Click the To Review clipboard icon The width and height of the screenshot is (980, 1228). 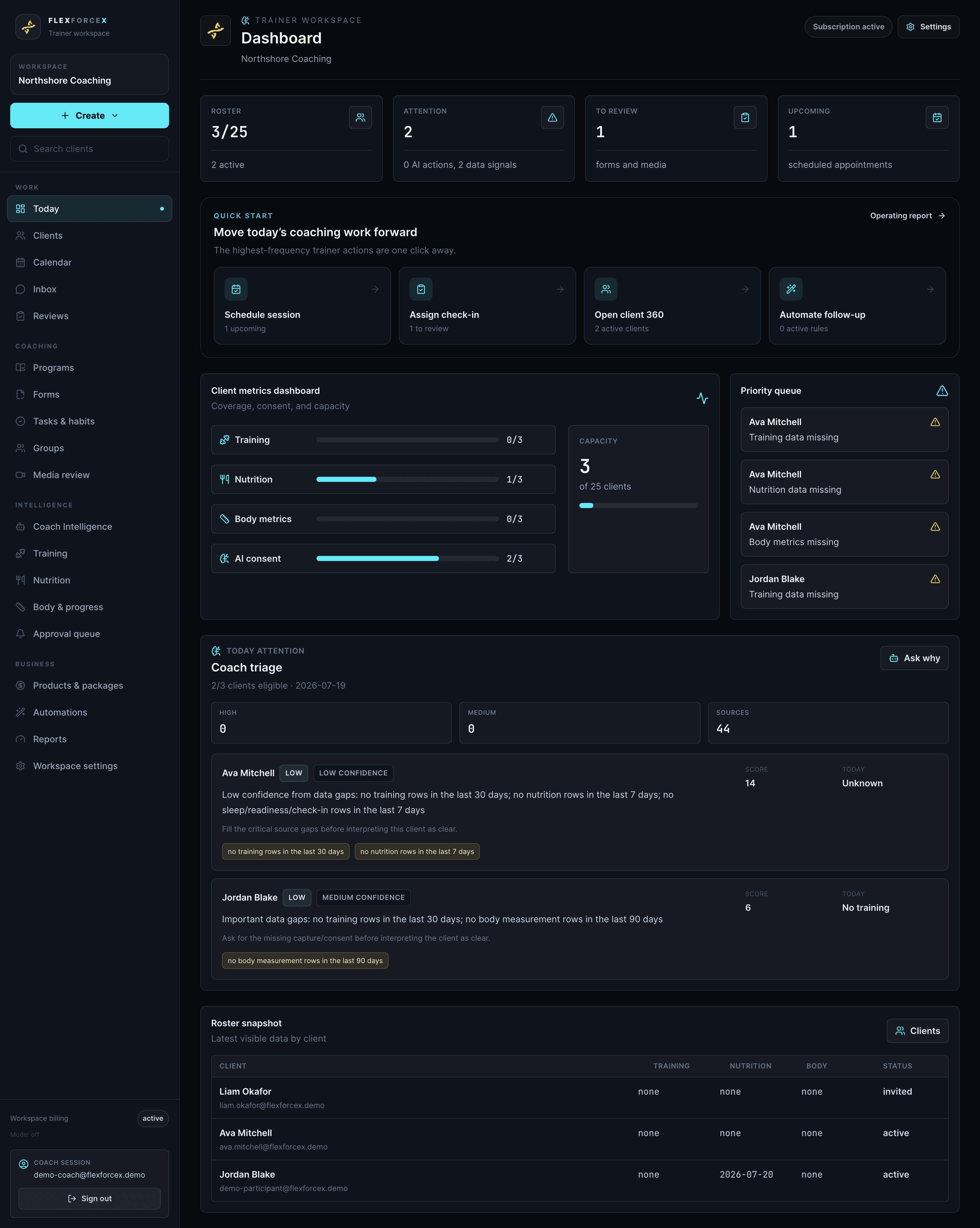745,117
